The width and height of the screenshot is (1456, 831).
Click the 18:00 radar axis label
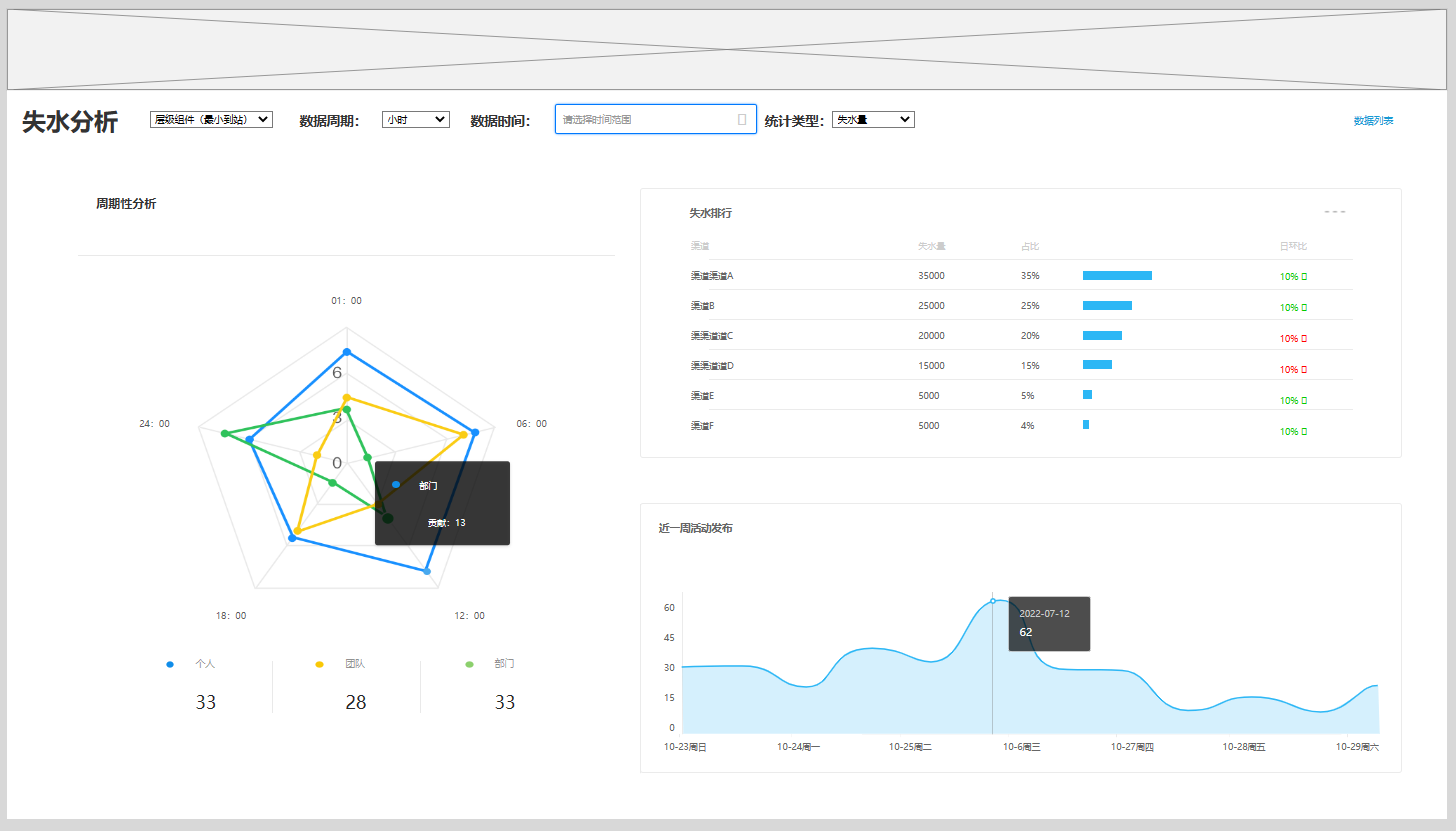pos(230,616)
